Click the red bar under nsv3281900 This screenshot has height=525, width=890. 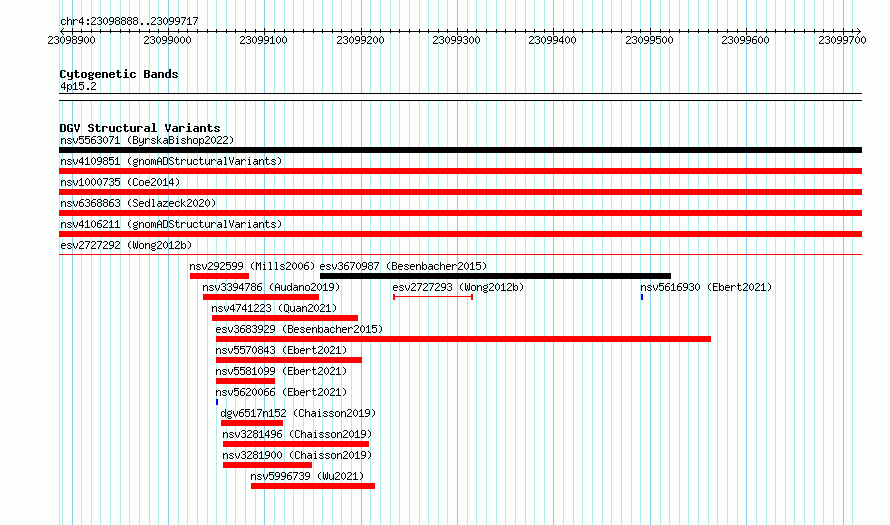[x=267, y=465]
